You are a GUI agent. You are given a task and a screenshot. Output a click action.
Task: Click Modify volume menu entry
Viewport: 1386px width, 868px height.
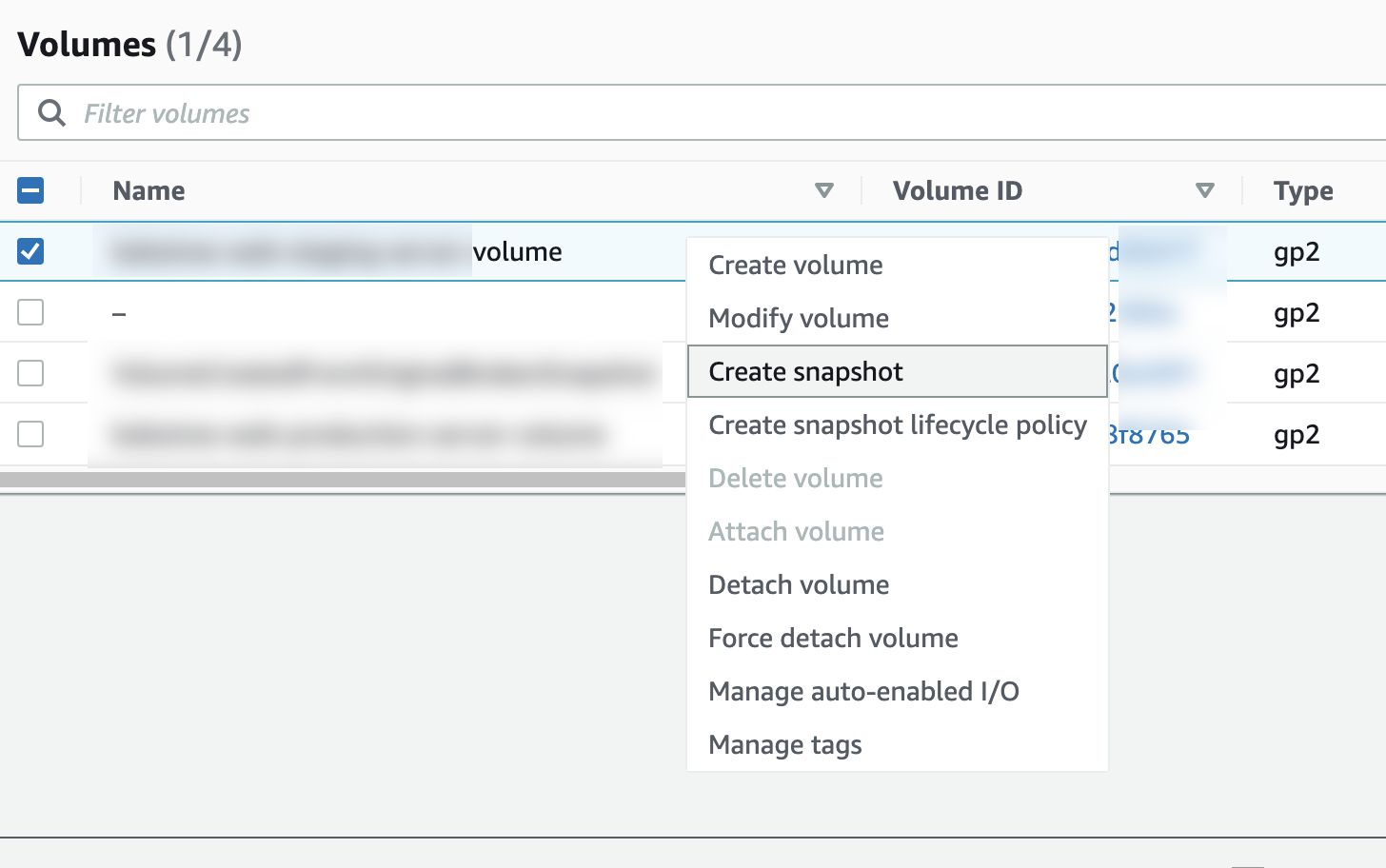pyautogui.click(x=798, y=318)
